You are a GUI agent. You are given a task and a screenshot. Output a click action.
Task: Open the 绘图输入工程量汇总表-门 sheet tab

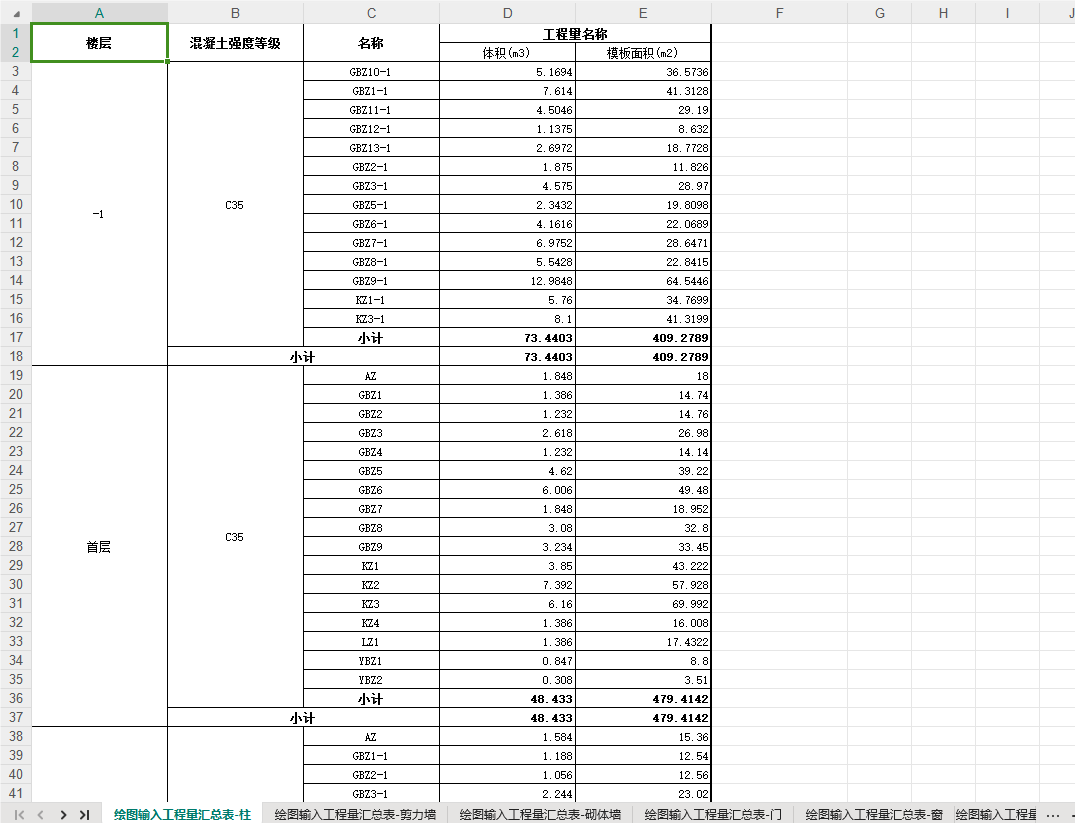(713, 814)
